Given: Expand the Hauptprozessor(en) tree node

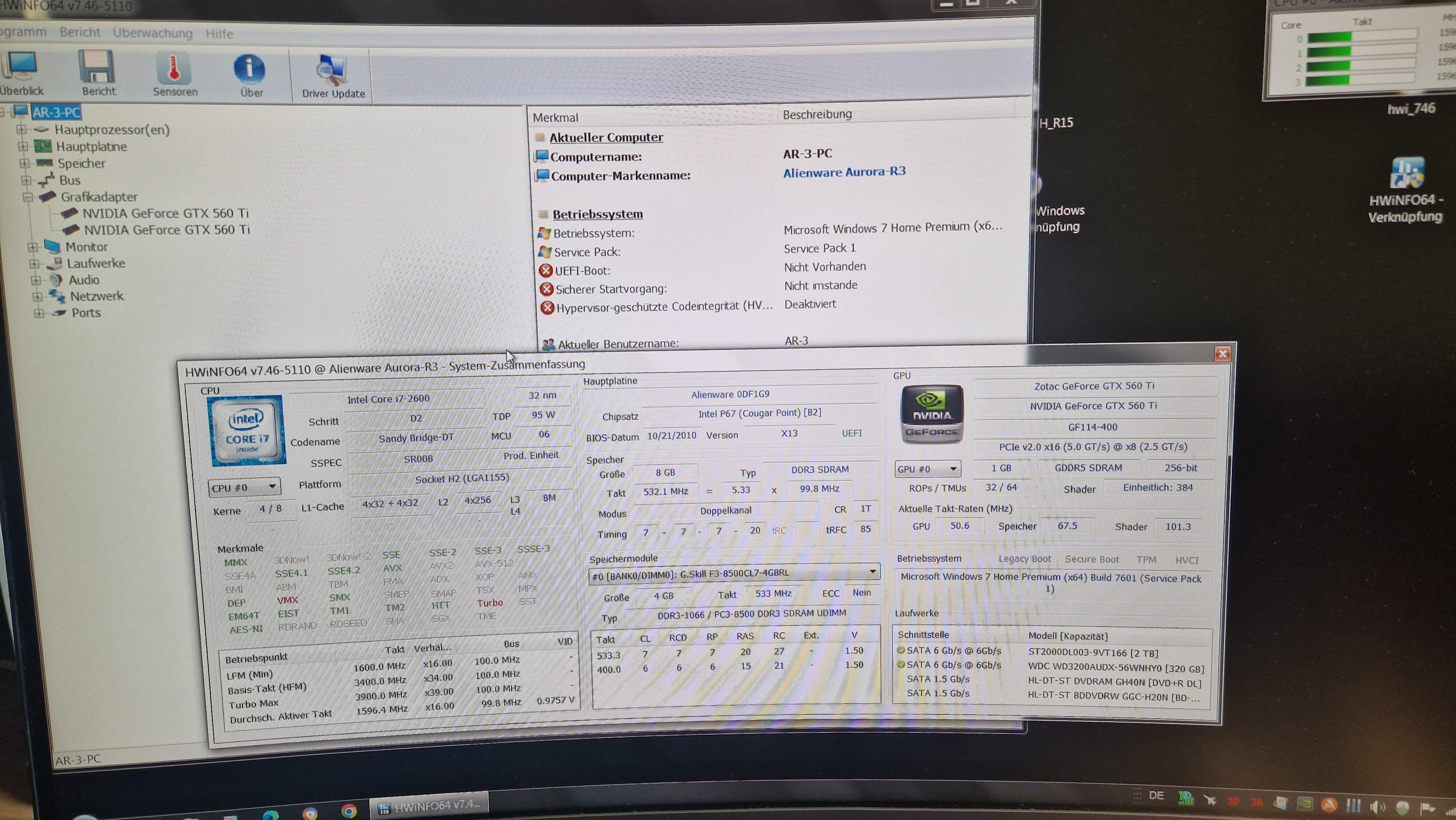Looking at the screenshot, I should (x=21, y=130).
